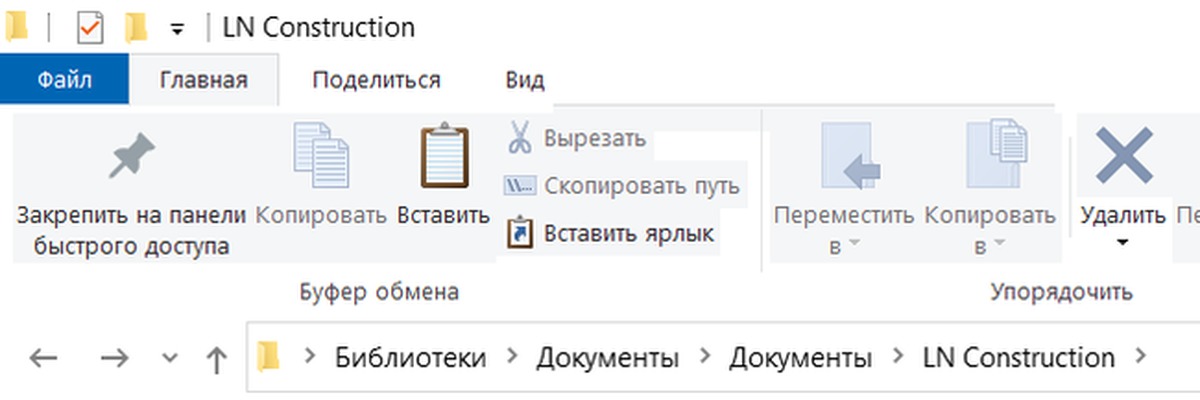The height and width of the screenshot is (400, 1200).
Task: Open the Удалить dropdown arrow
Action: tap(1123, 243)
